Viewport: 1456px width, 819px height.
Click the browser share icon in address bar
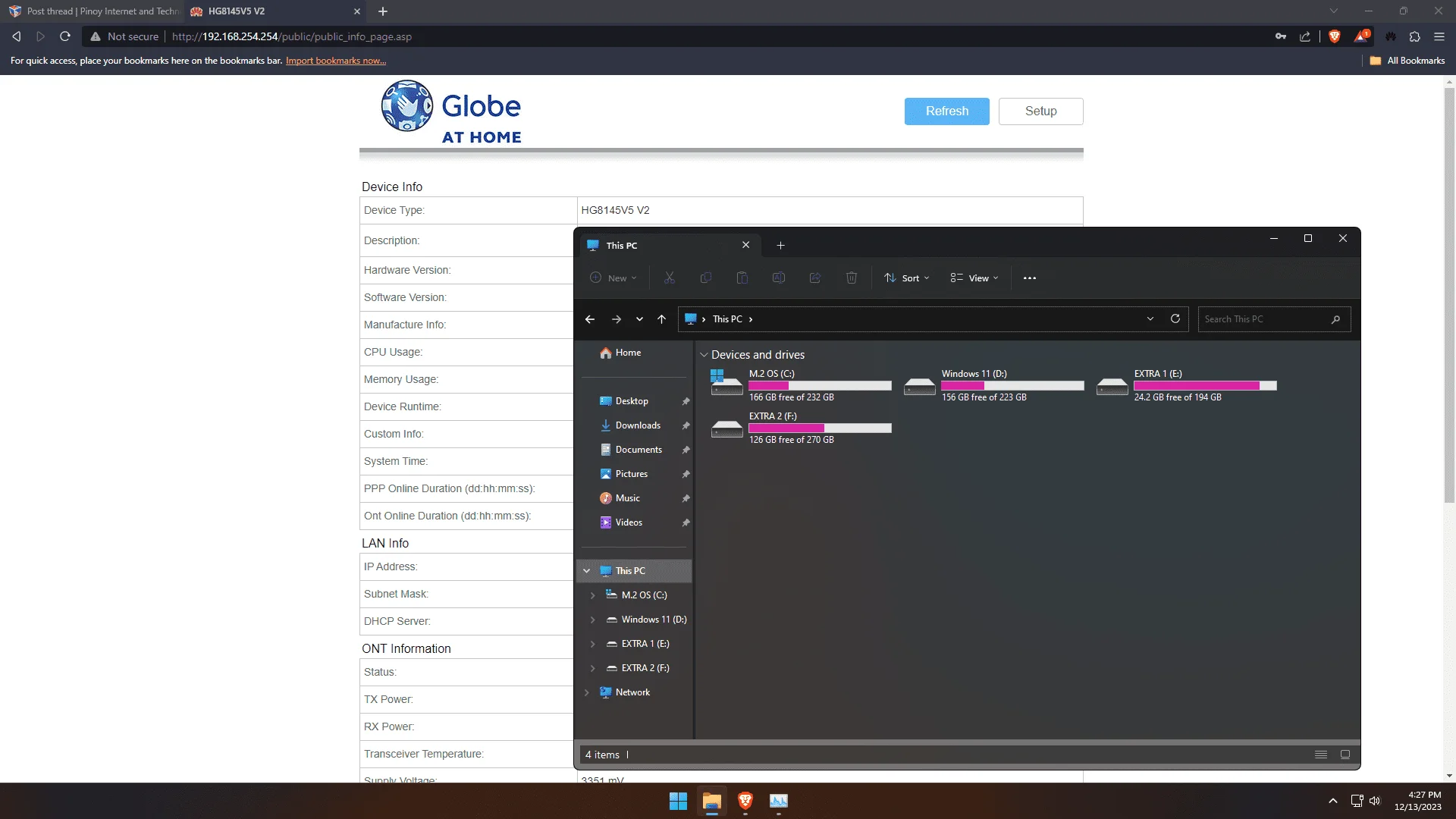coord(1304,36)
